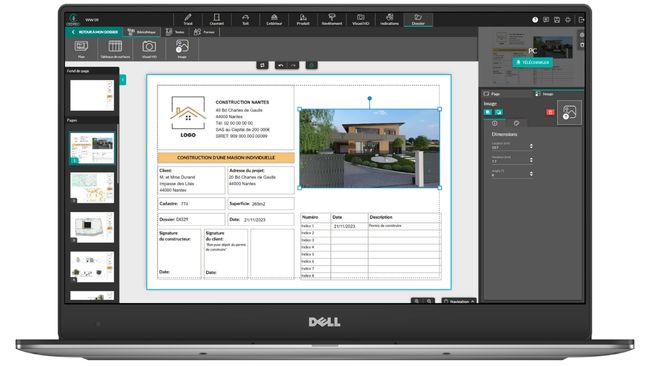Switch to the Page properties tab
The width and height of the screenshot is (650, 366).
[492, 94]
